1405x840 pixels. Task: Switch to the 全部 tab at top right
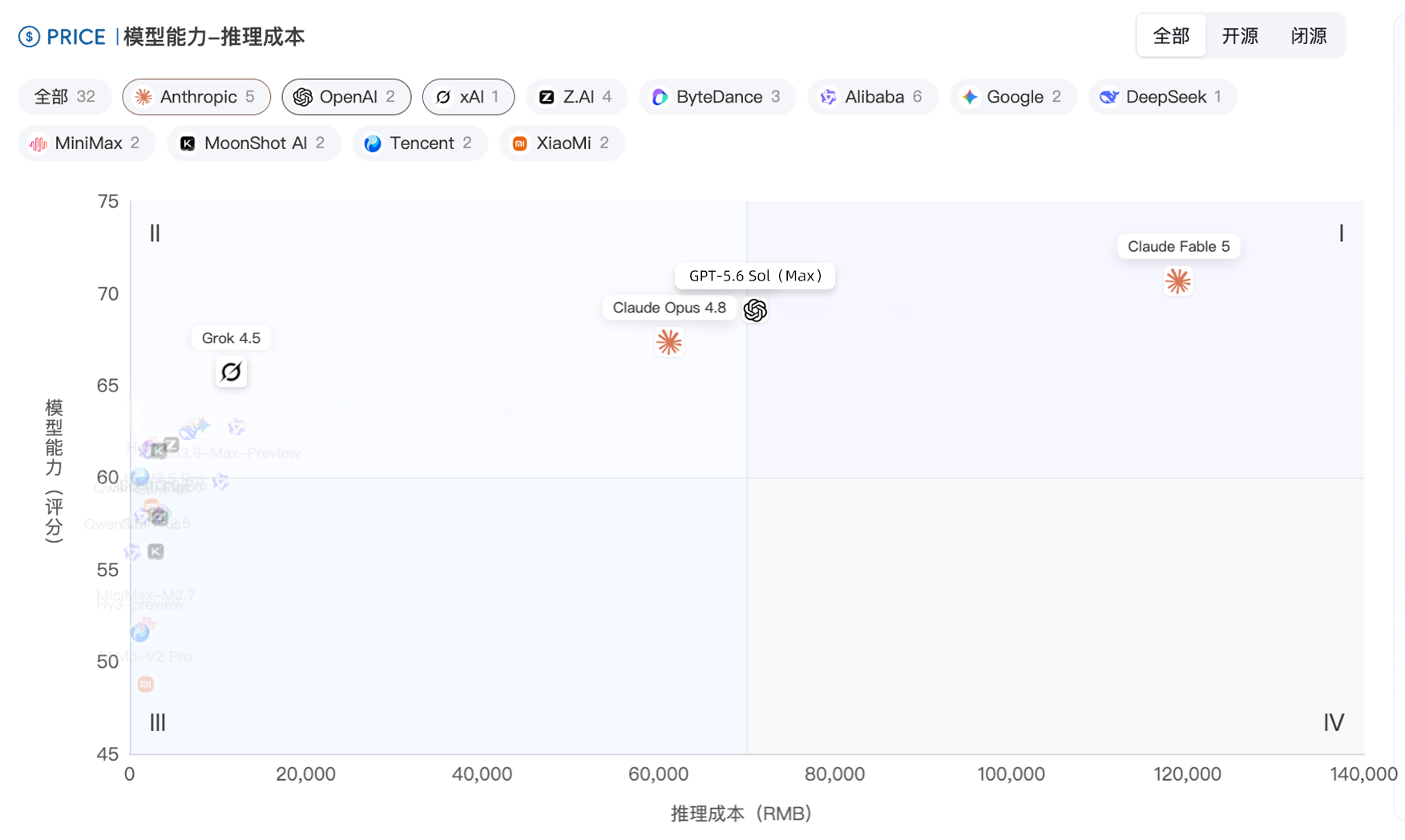coord(1171,36)
